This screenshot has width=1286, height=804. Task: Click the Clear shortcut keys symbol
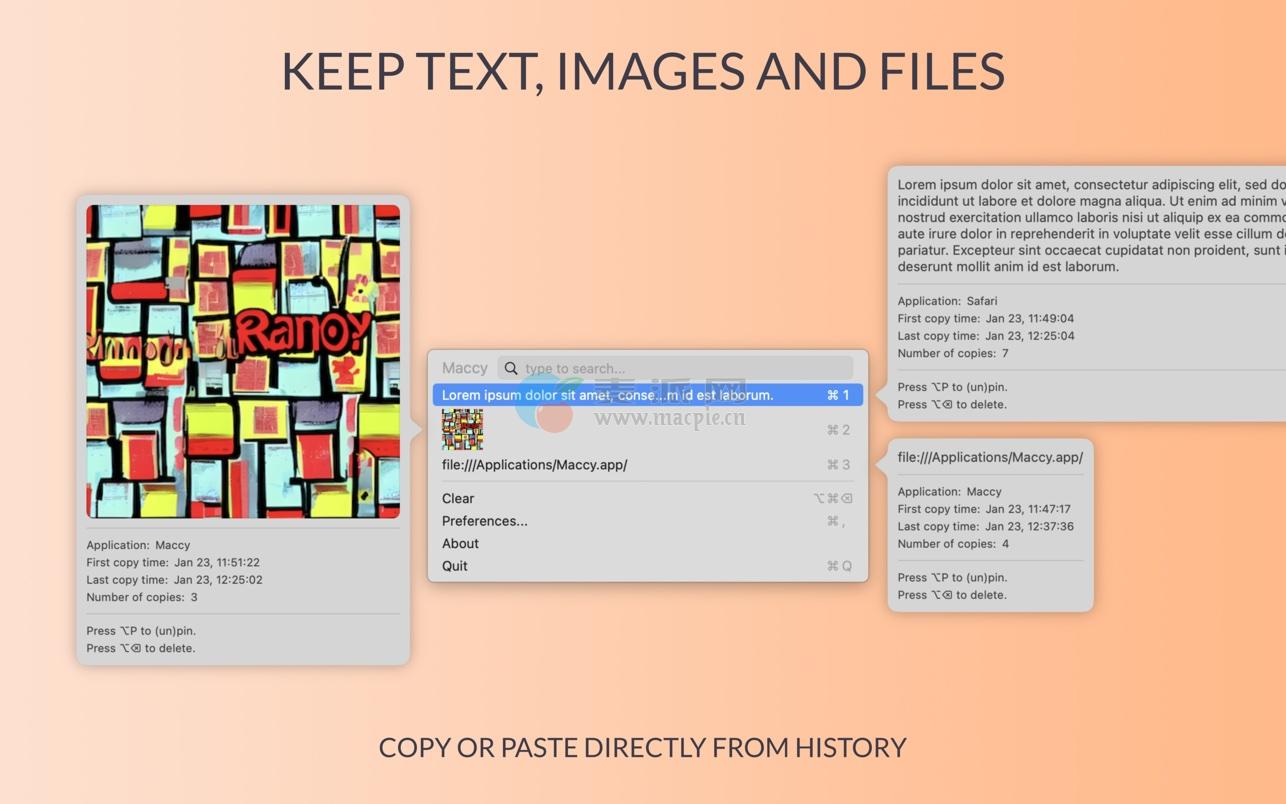click(832, 499)
